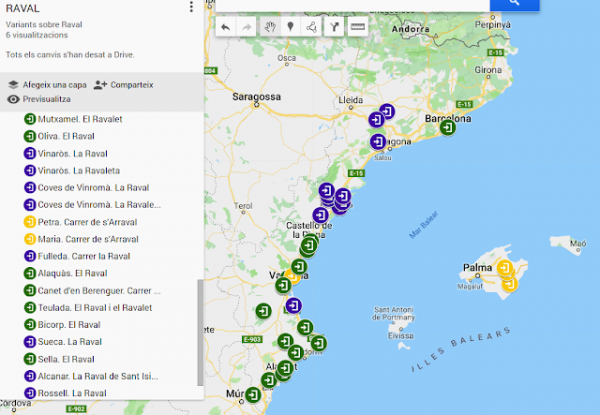Add a new layer with Afegeix una capa
This screenshot has width=600, height=415.
coord(47,85)
